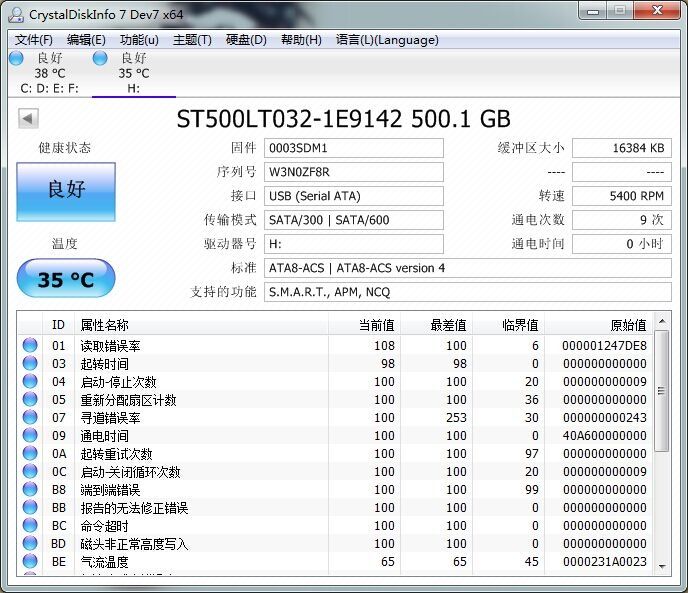Viewport: 688px width, 593px height.
Task: Click the blue status orb for 35 °C disk
Action: point(100,58)
